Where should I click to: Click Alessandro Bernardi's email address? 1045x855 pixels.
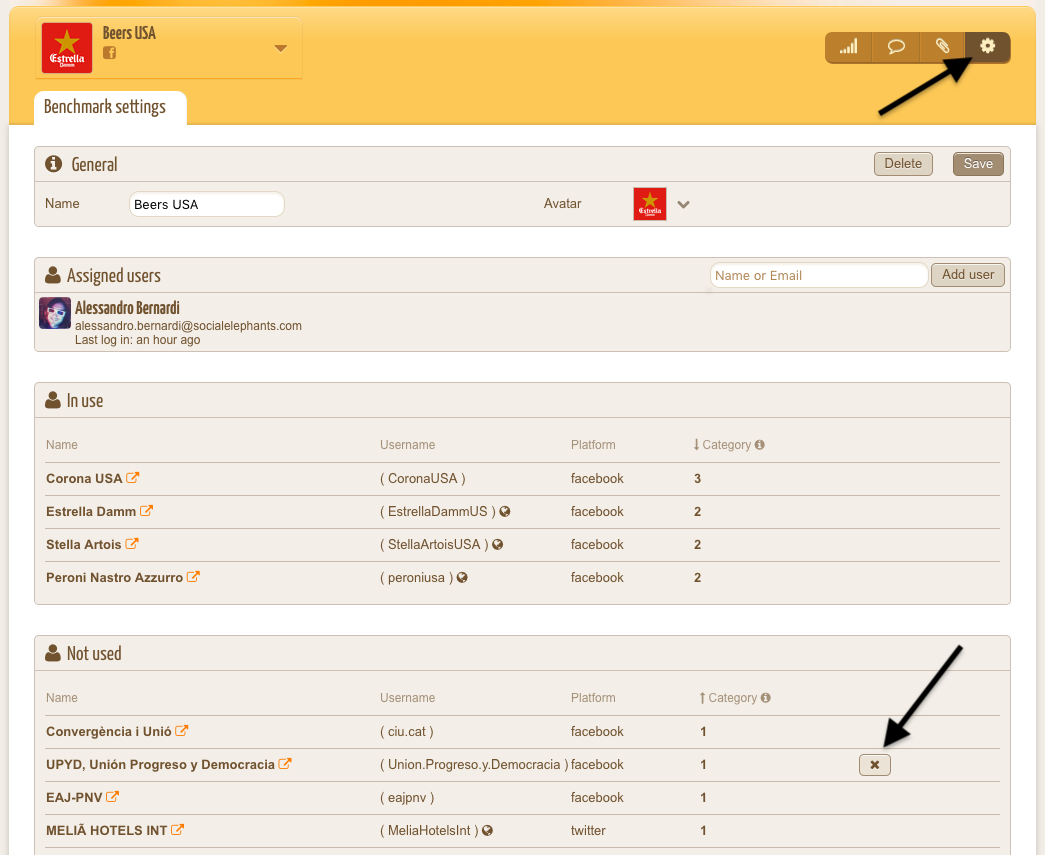pos(188,326)
